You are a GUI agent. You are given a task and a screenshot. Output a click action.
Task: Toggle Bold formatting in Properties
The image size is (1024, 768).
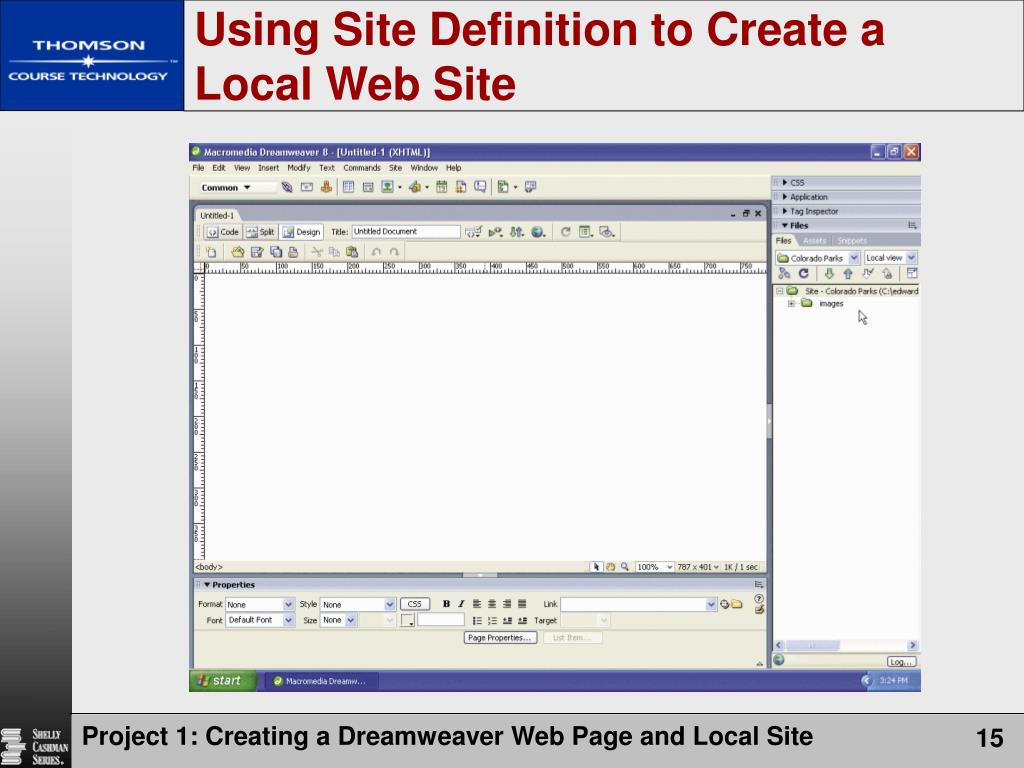point(446,604)
